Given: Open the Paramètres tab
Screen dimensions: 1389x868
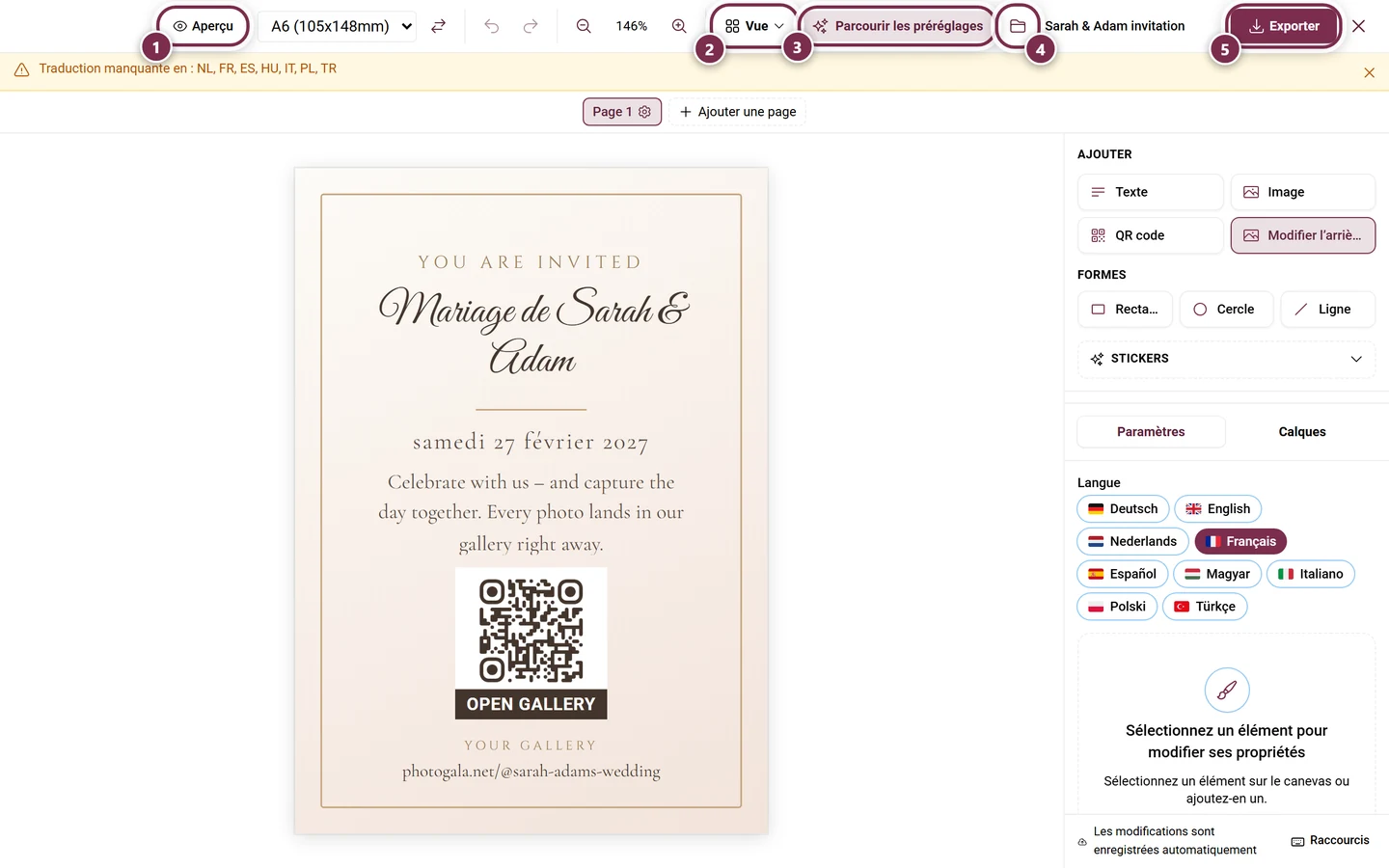Looking at the screenshot, I should pyautogui.click(x=1151, y=432).
